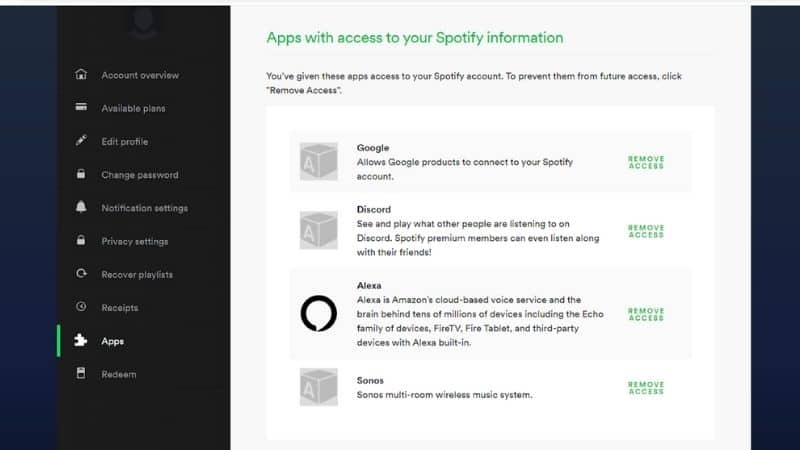This screenshot has height=450, width=800.
Task: Select the Apps sidebar item
Action: (112, 341)
